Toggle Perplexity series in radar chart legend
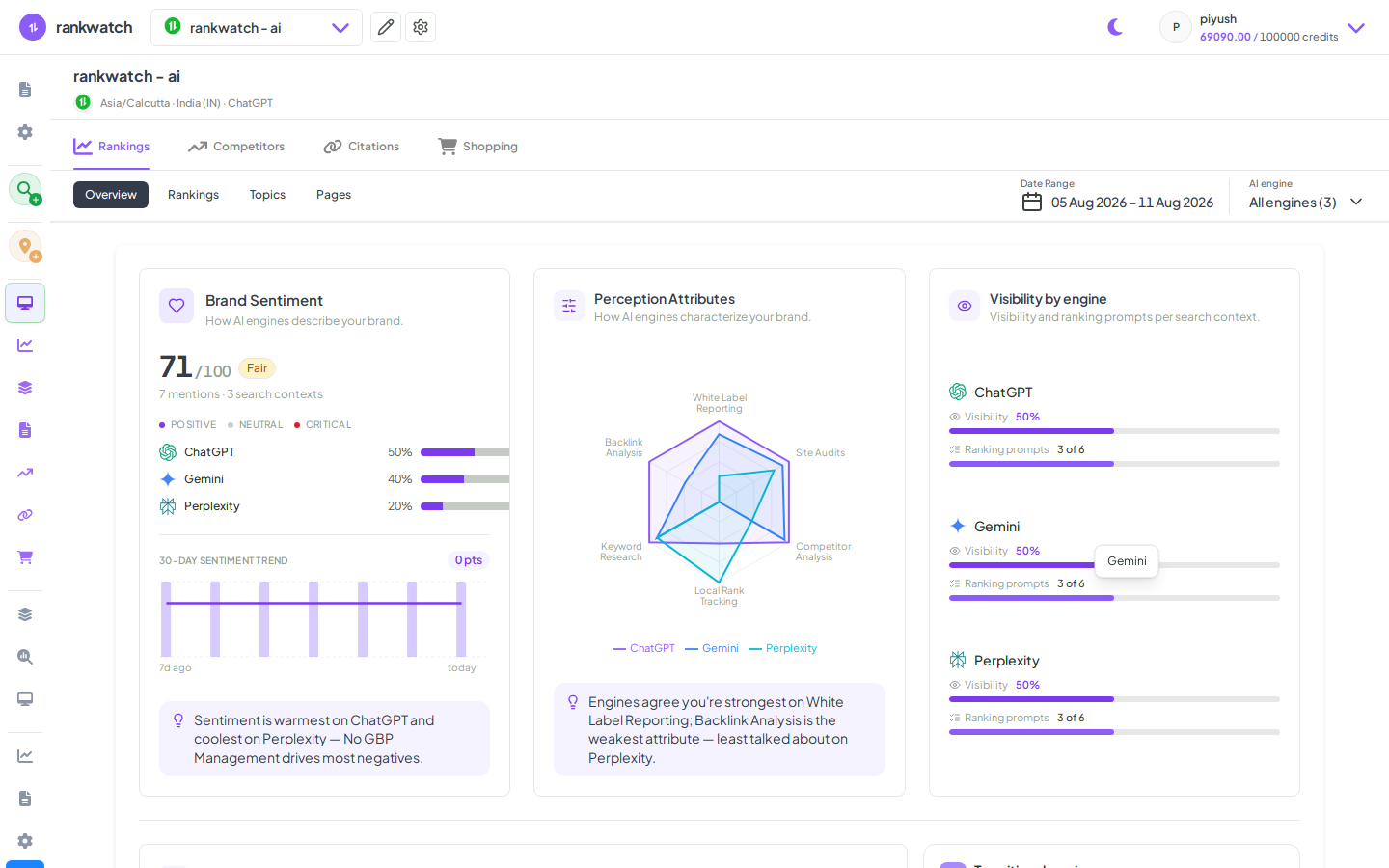Viewport: 1389px width, 868px height. (782, 648)
